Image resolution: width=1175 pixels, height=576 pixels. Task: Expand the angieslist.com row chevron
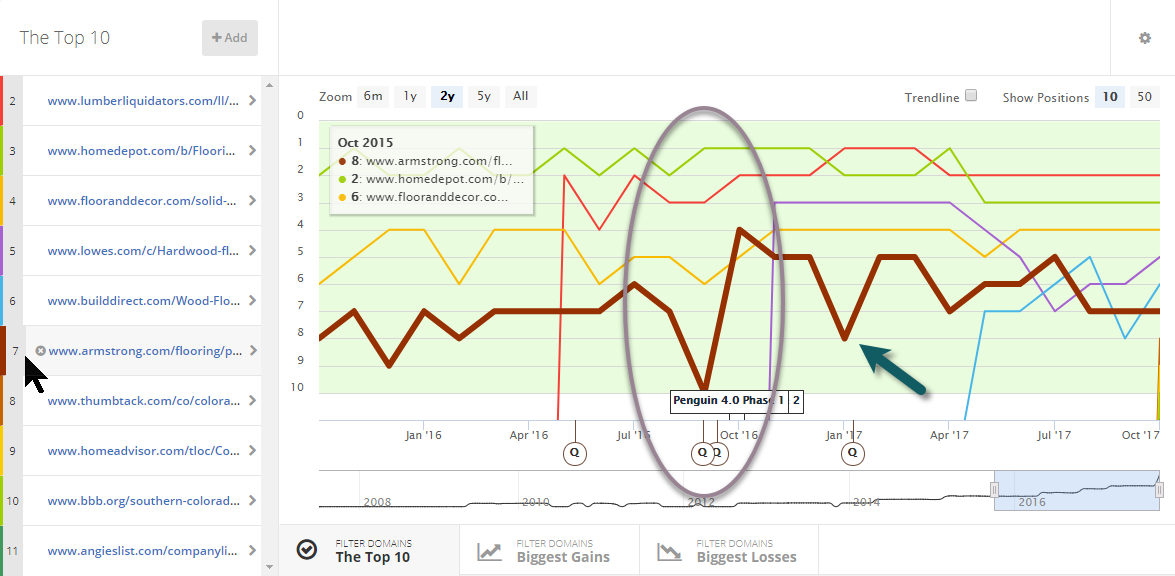coord(253,551)
